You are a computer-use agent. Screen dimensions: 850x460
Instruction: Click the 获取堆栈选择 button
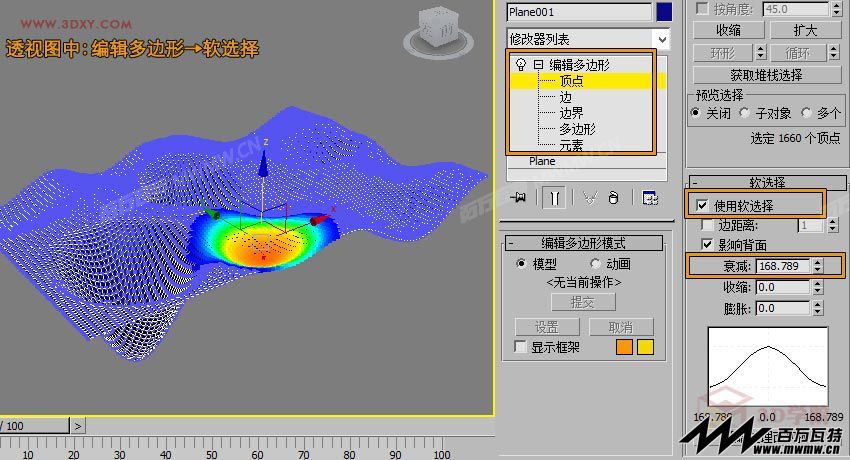click(x=767, y=75)
